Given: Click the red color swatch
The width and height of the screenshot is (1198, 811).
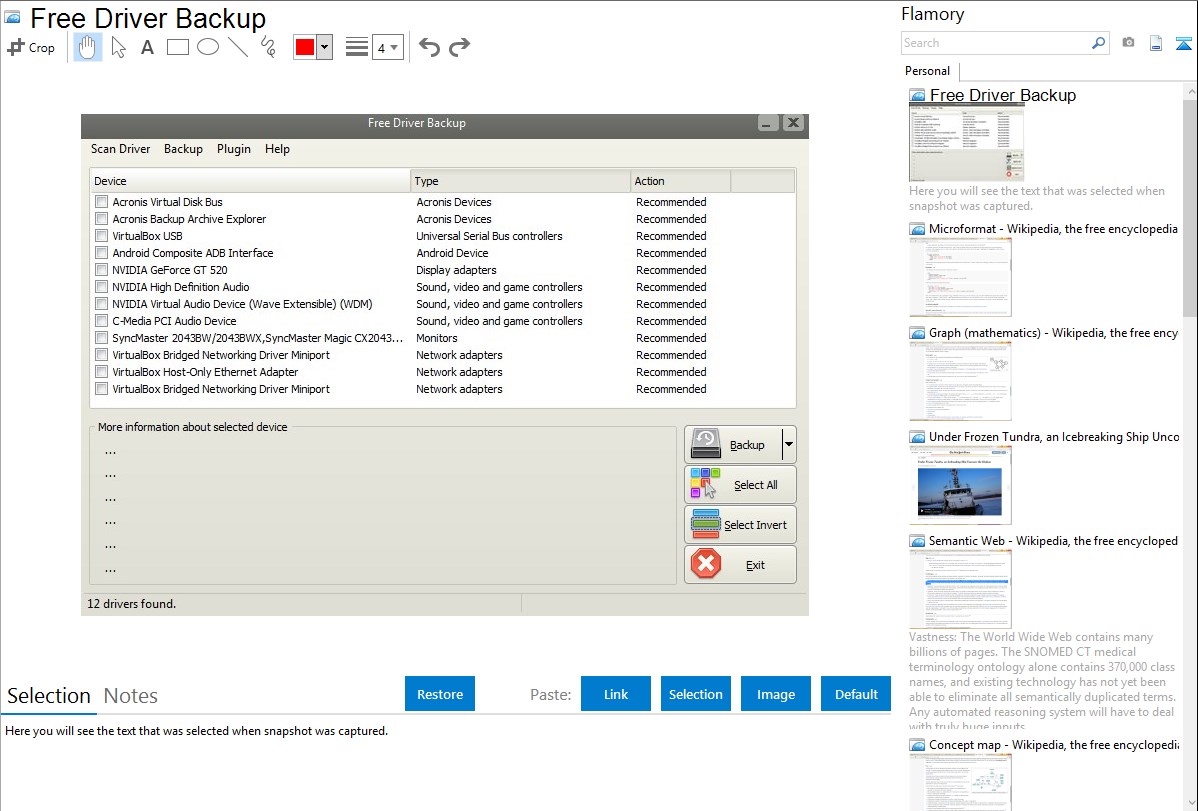Looking at the screenshot, I should click(x=305, y=47).
